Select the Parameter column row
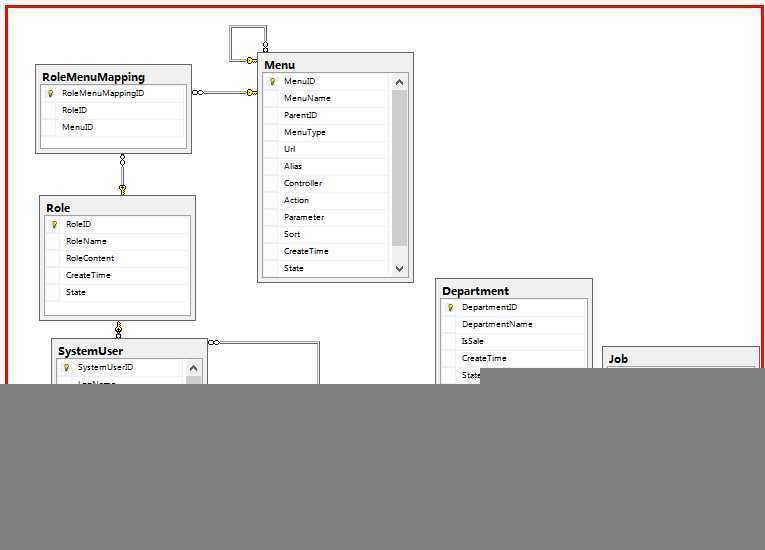 [x=326, y=218]
